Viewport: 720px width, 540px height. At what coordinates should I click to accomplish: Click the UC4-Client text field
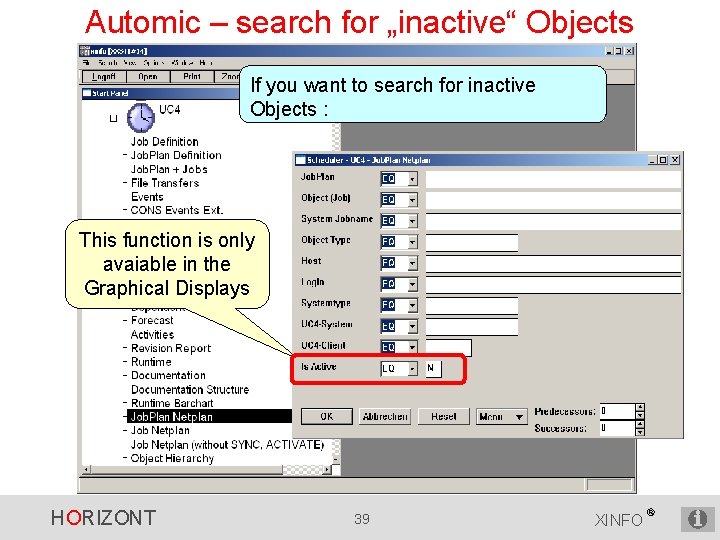coord(448,348)
